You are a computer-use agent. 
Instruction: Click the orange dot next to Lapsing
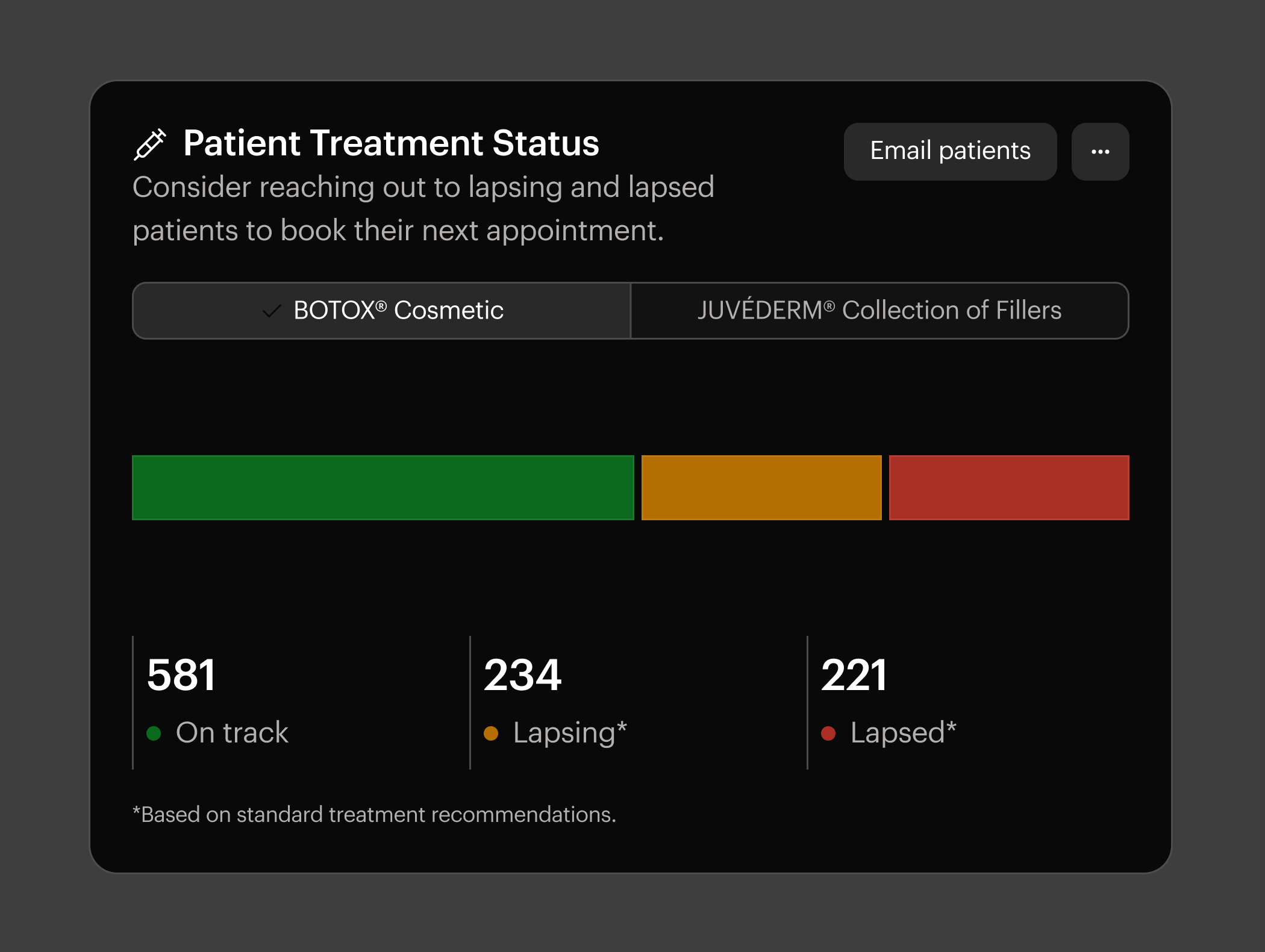(491, 733)
